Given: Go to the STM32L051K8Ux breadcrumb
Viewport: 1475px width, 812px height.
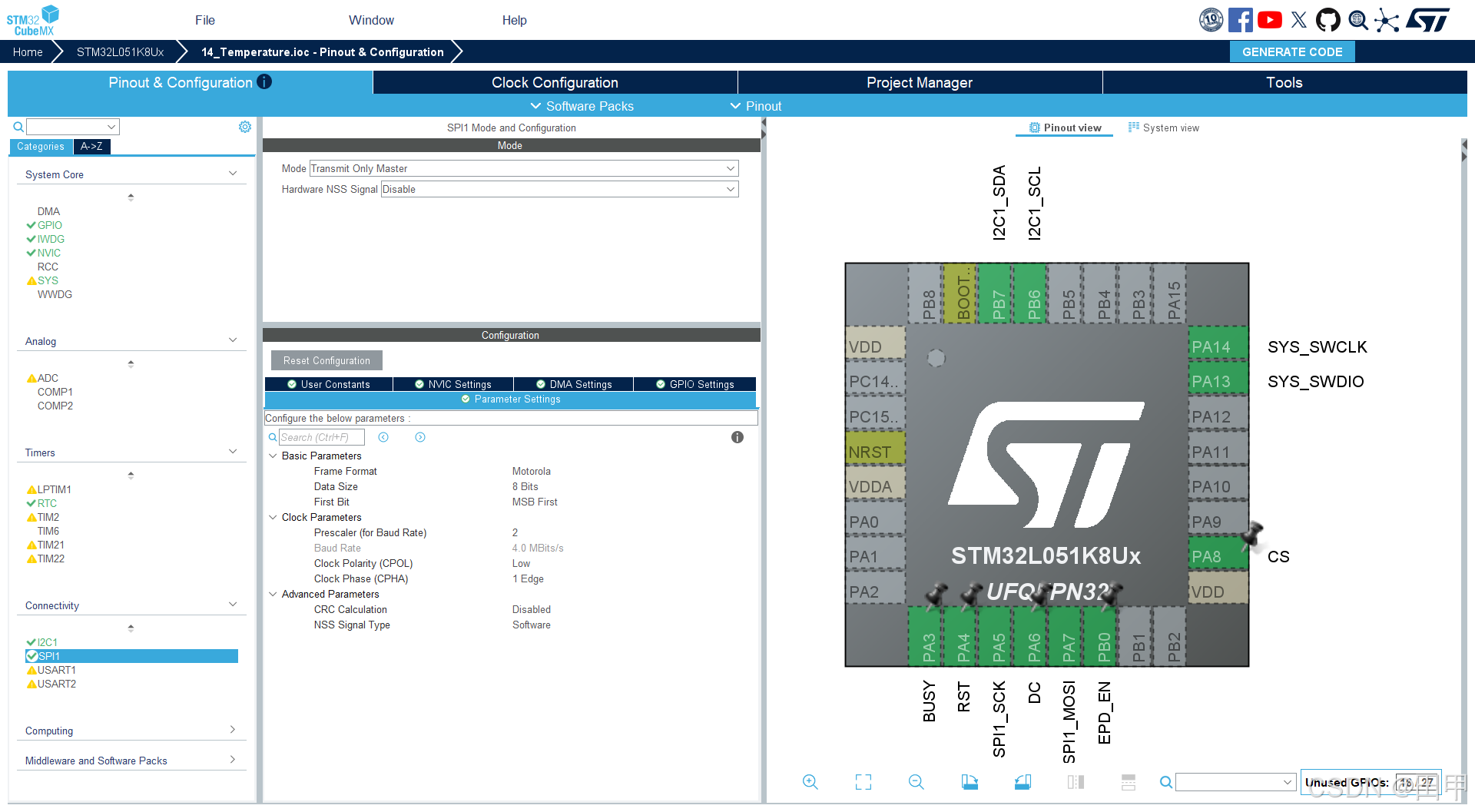Looking at the screenshot, I should [121, 51].
